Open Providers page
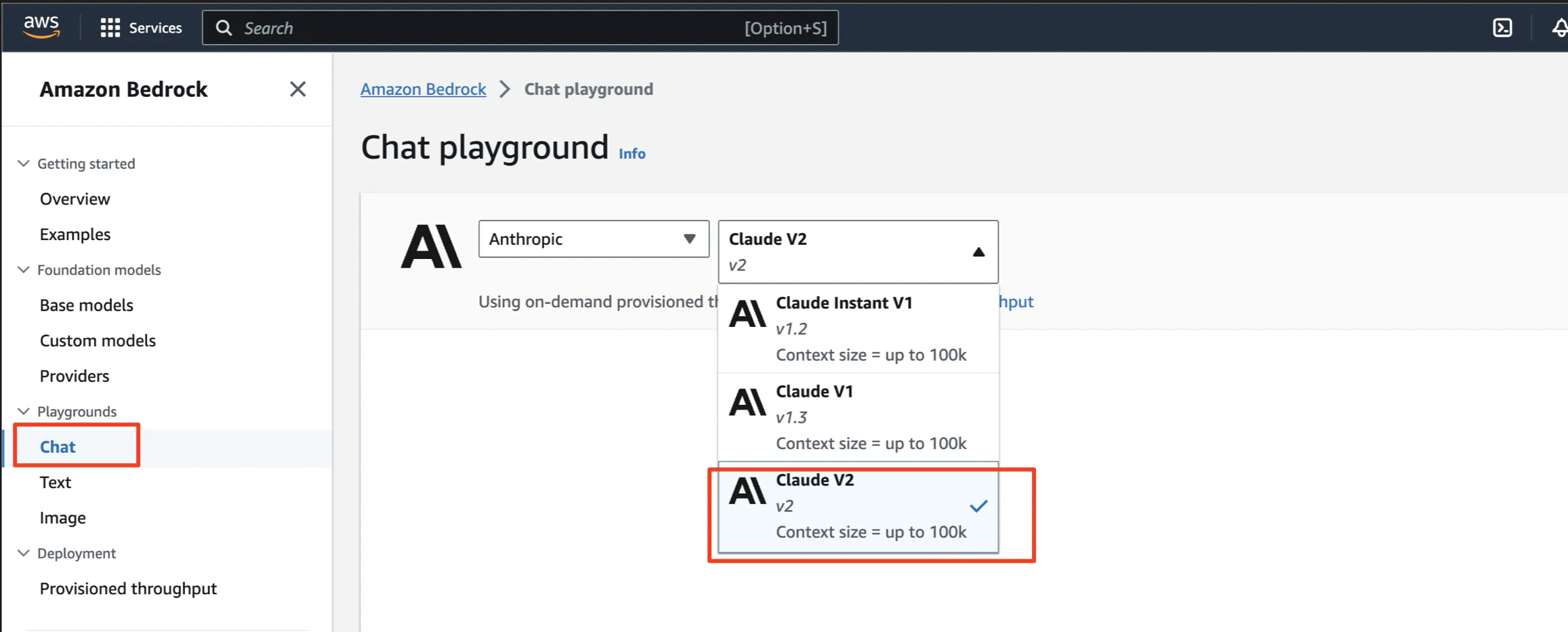Screen dimensions: 1568x632 tap(74, 376)
